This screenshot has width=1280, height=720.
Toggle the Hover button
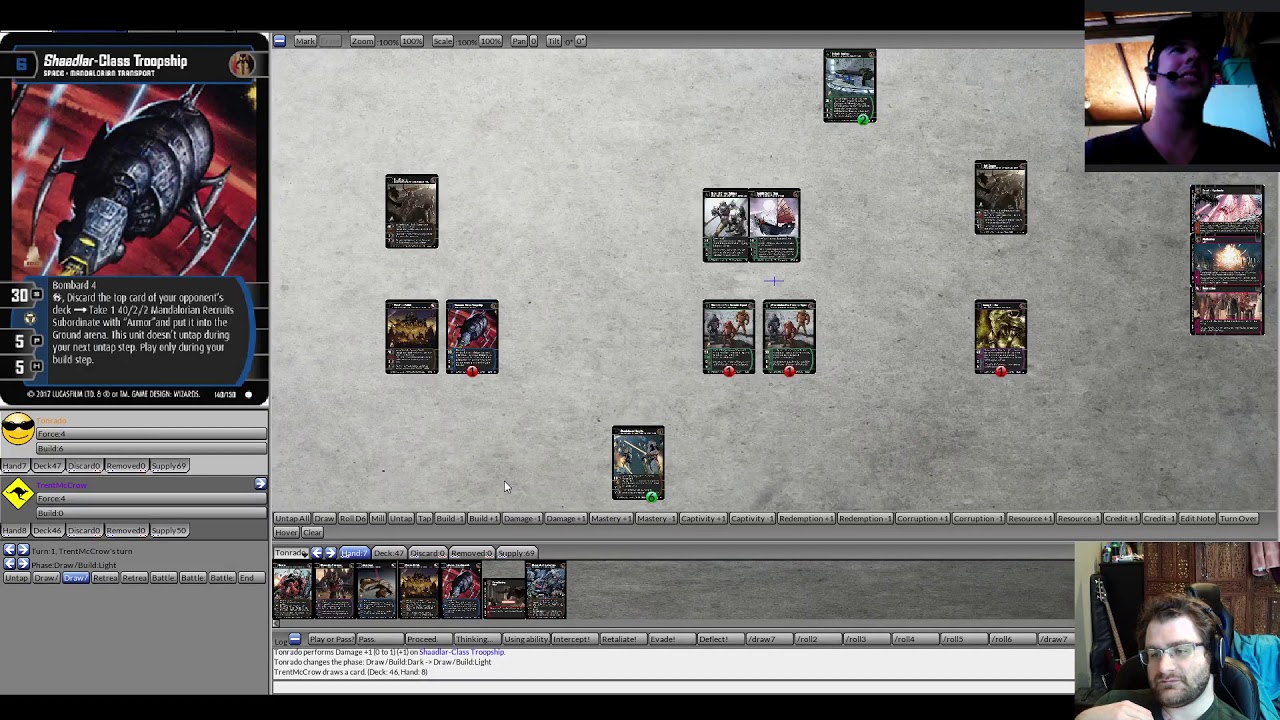coord(287,532)
